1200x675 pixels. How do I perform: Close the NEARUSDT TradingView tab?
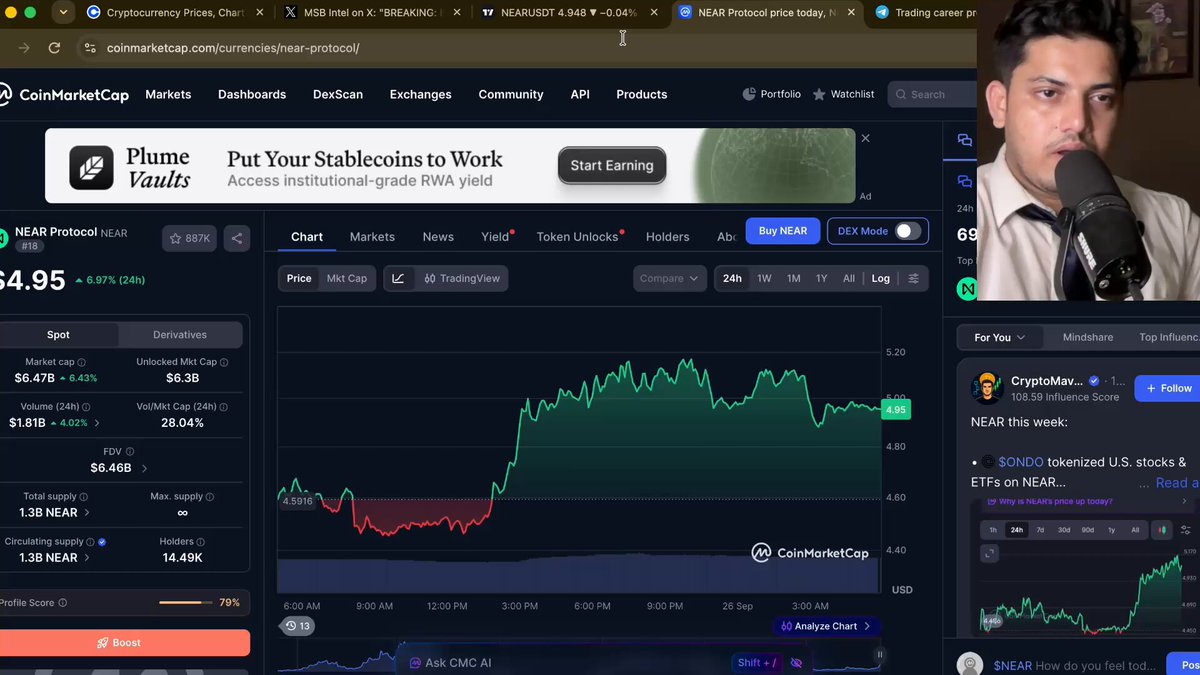point(654,13)
